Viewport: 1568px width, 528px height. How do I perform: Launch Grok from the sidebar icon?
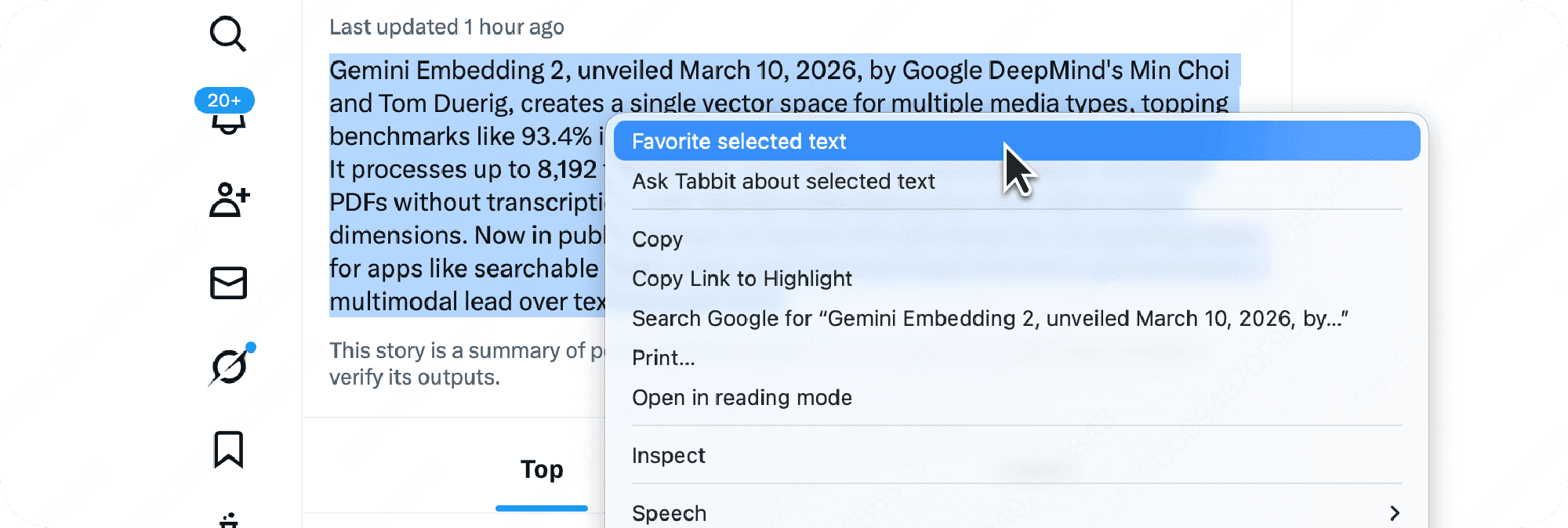pos(229,366)
